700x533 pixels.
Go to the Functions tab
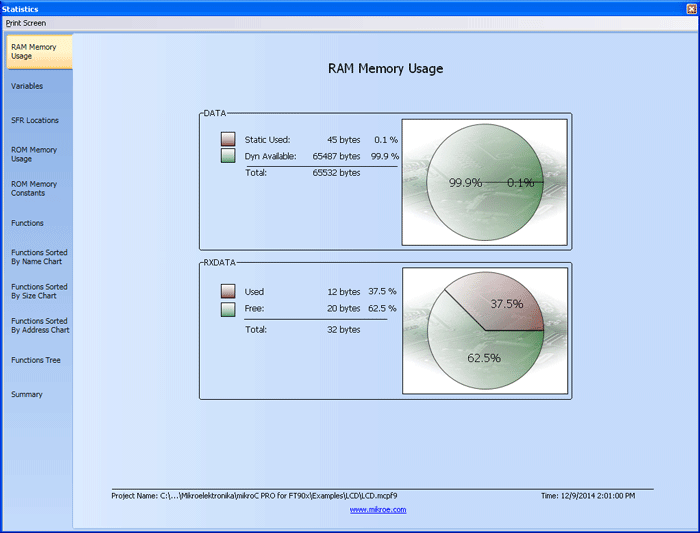(x=39, y=223)
